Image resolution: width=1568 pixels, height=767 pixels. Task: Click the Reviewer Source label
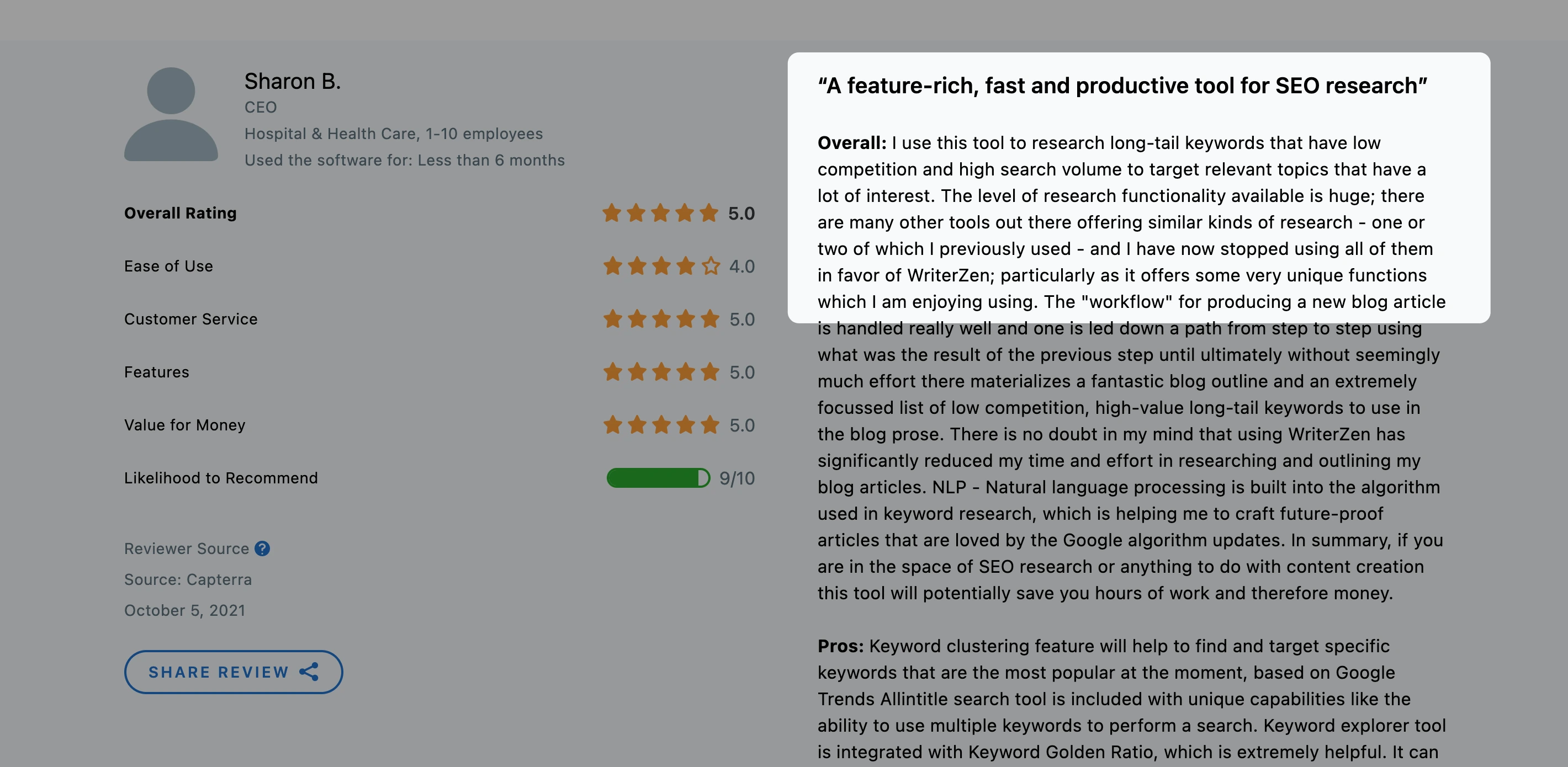pyautogui.click(x=187, y=548)
